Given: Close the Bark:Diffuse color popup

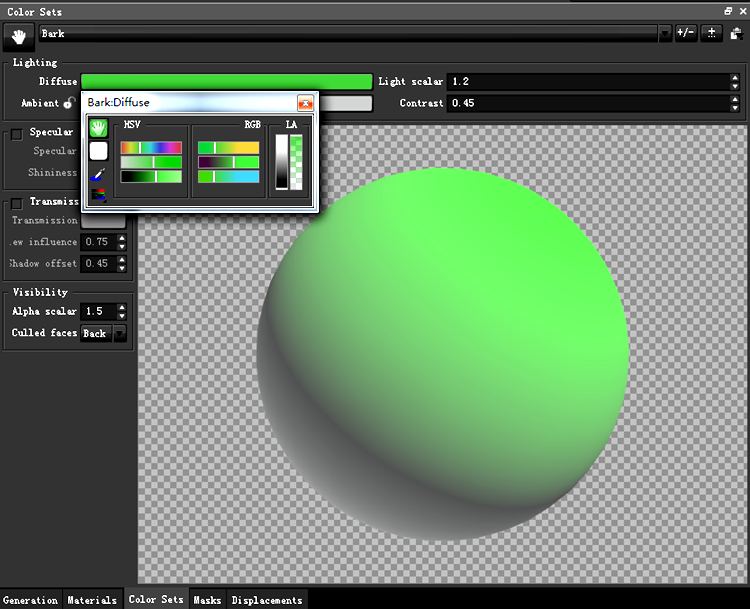Looking at the screenshot, I should [306, 103].
